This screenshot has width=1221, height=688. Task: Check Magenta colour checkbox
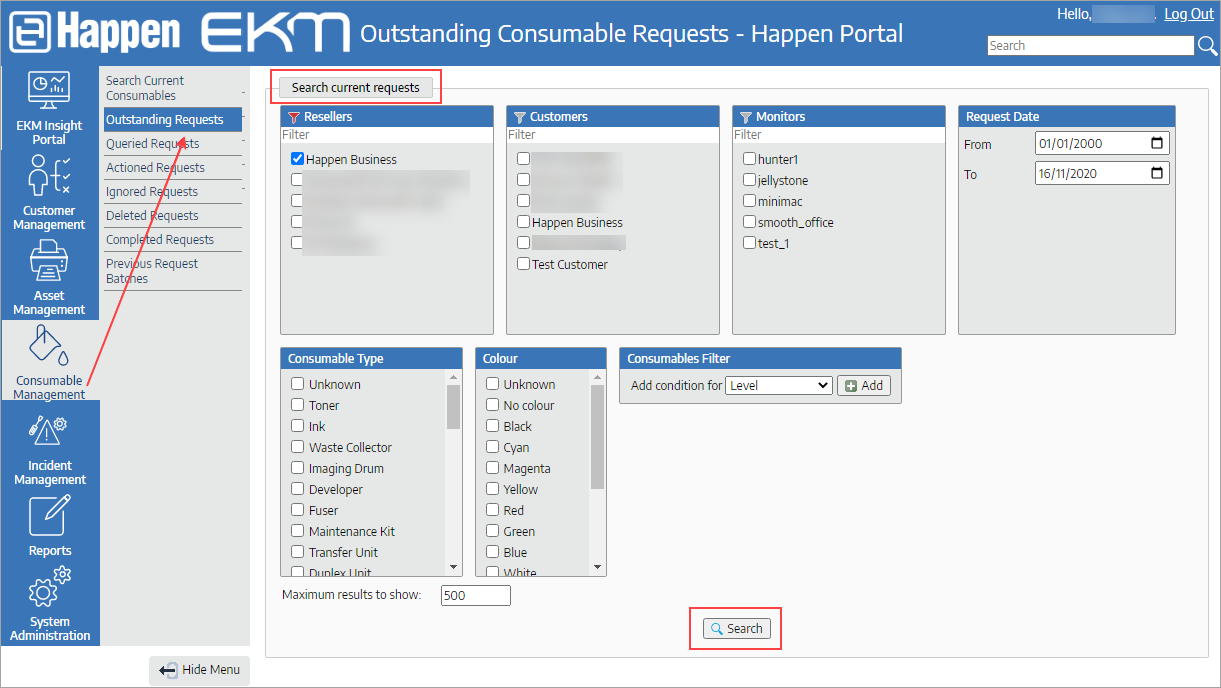[x=493, y=468]
